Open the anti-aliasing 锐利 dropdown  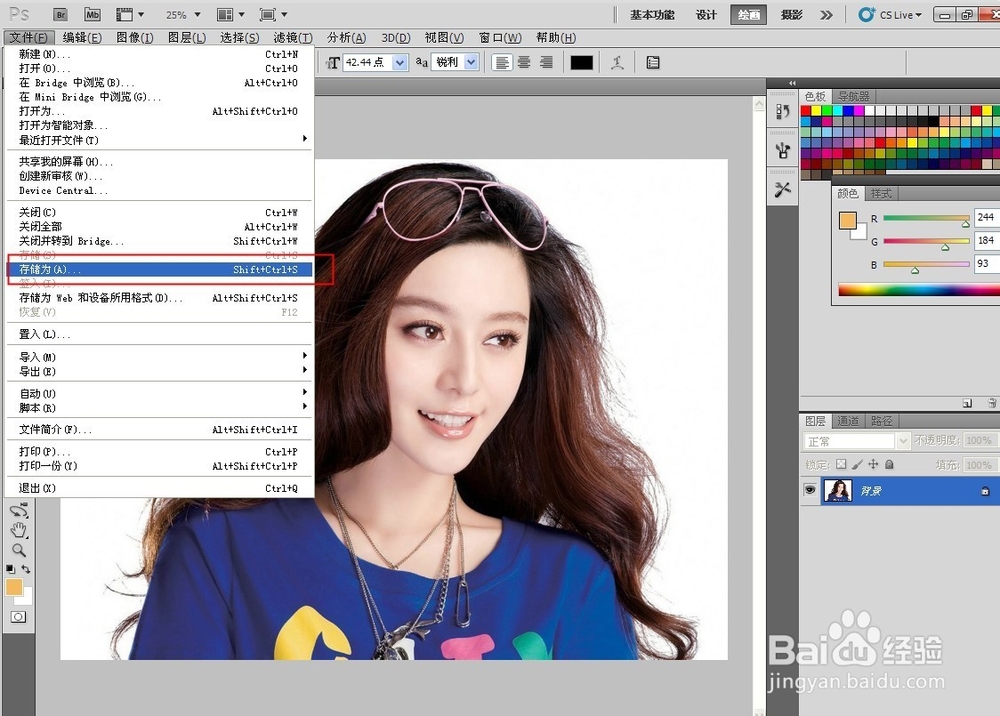[471, 62]
